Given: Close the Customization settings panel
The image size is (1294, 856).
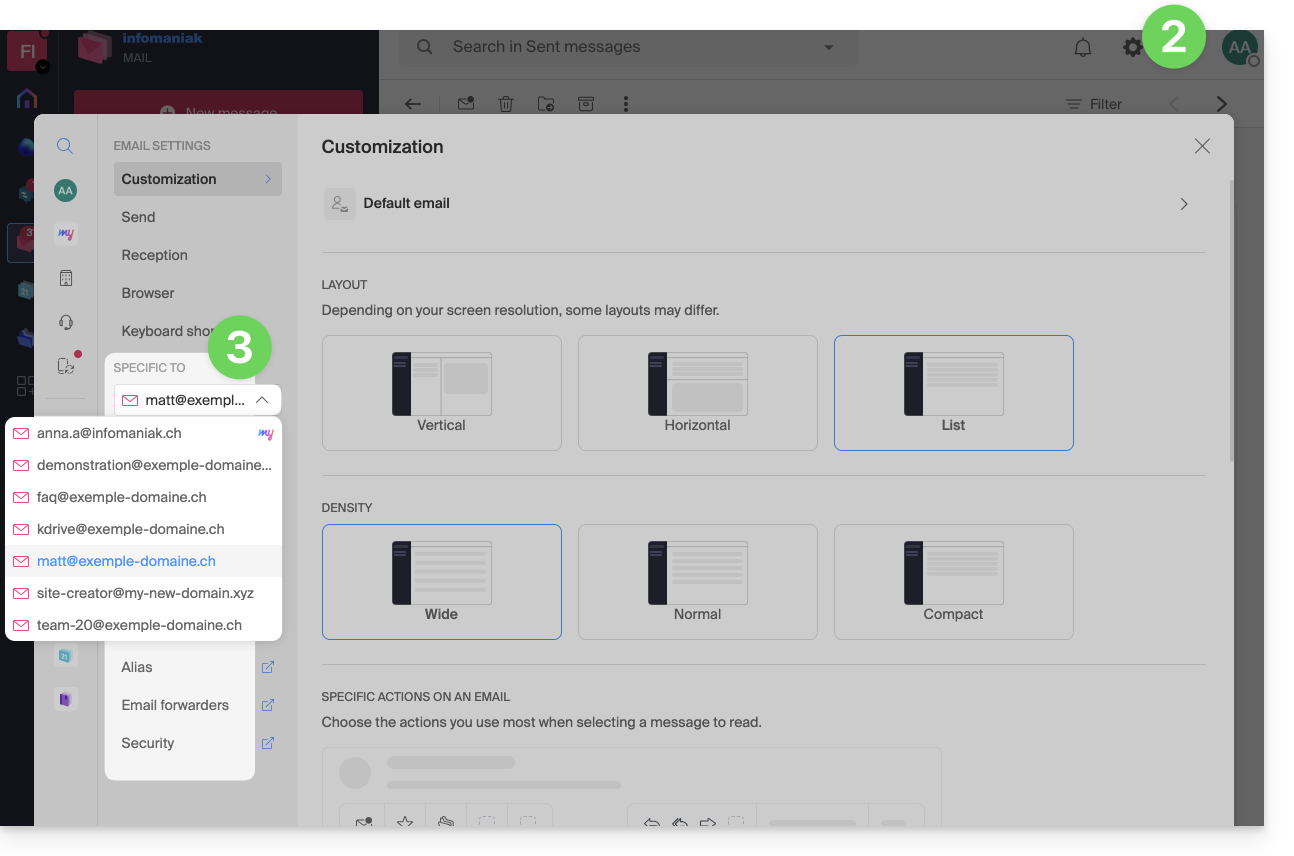Looking at the screenshot, I should (1202, 147).
